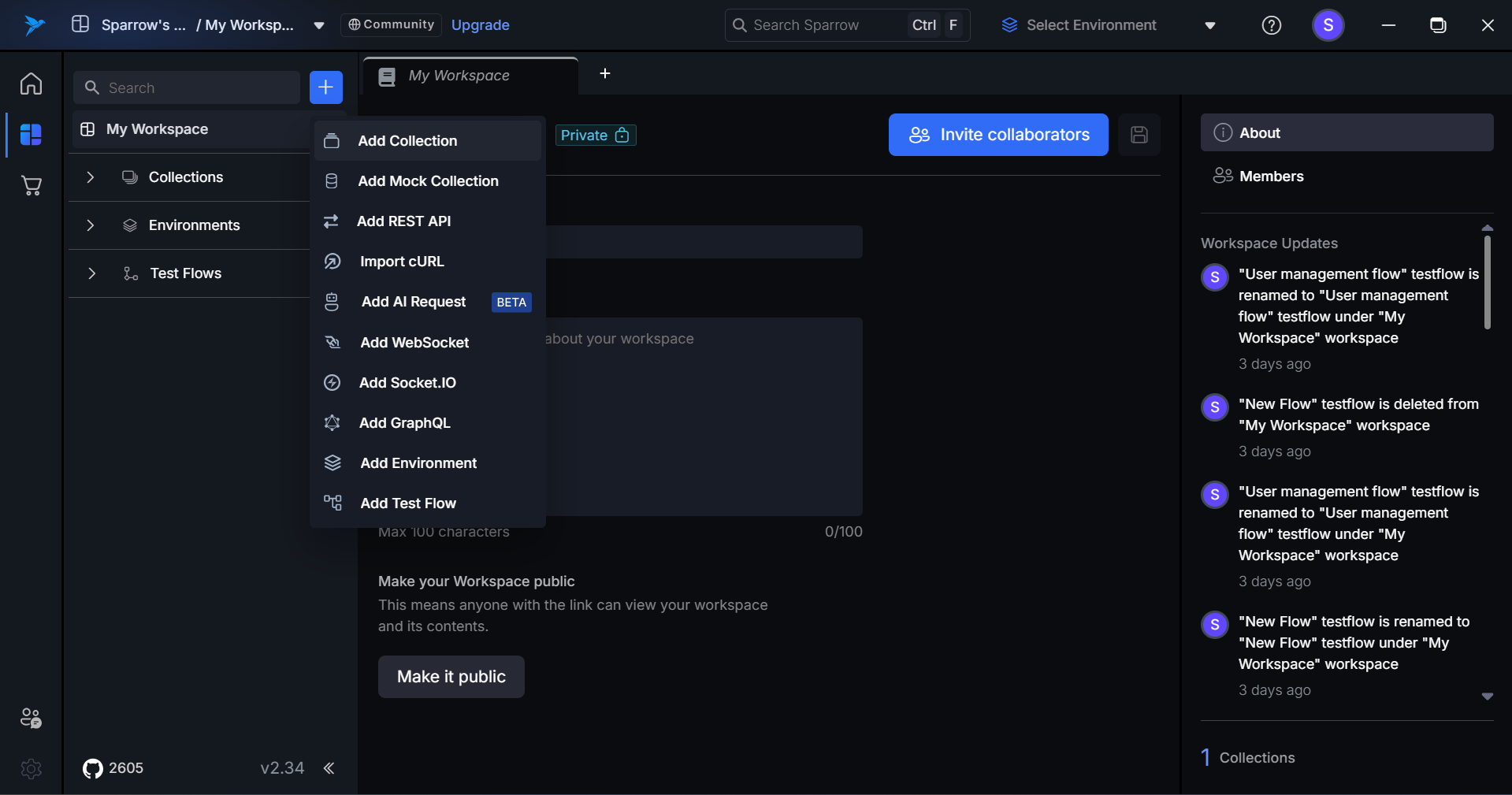Viewport: 1512px width, 795px height.
Task: Click the Make it public button
Action: [x=451, y=677]
